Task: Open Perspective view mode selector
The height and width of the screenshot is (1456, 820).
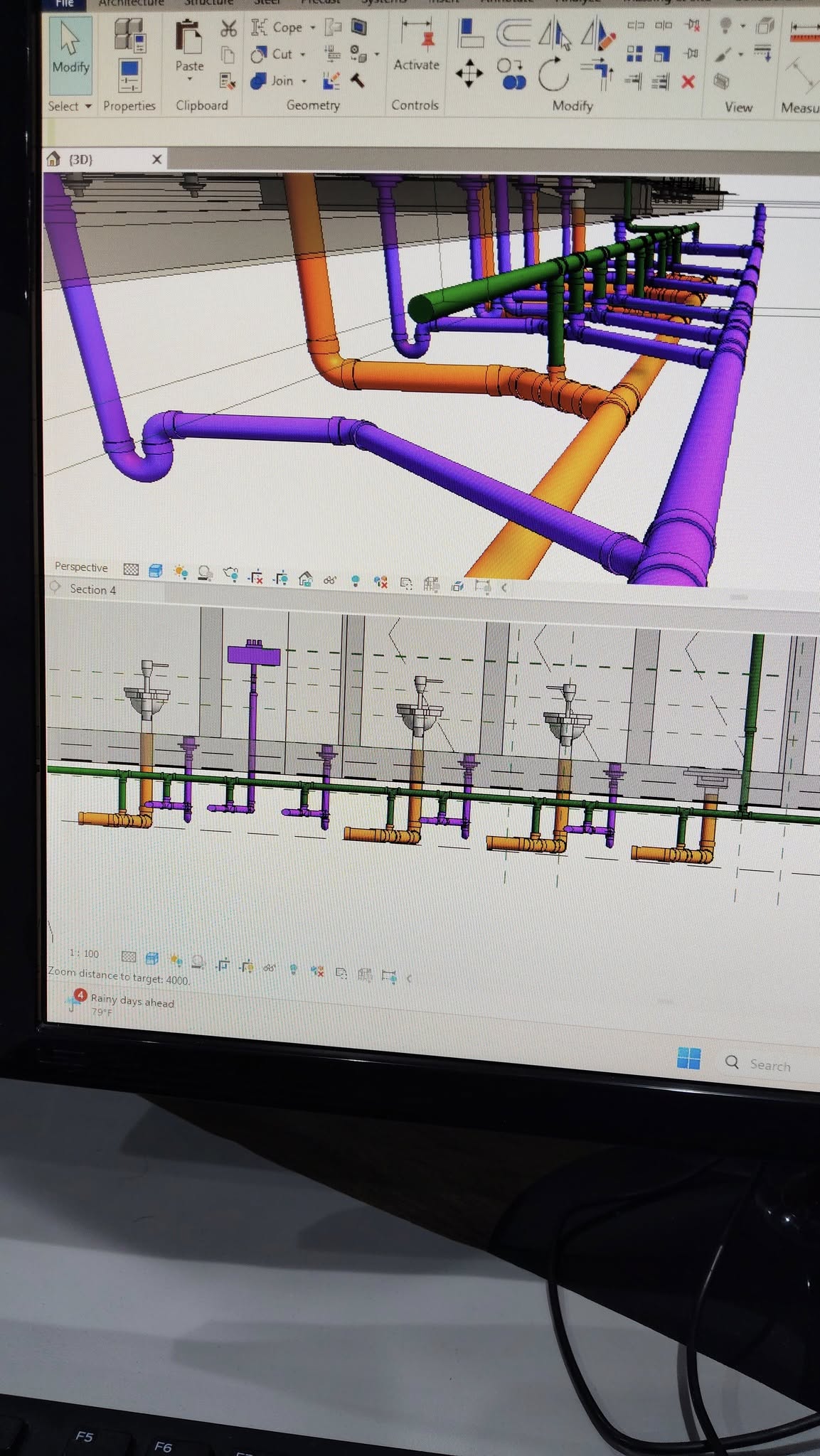Action: coord(81,567)
